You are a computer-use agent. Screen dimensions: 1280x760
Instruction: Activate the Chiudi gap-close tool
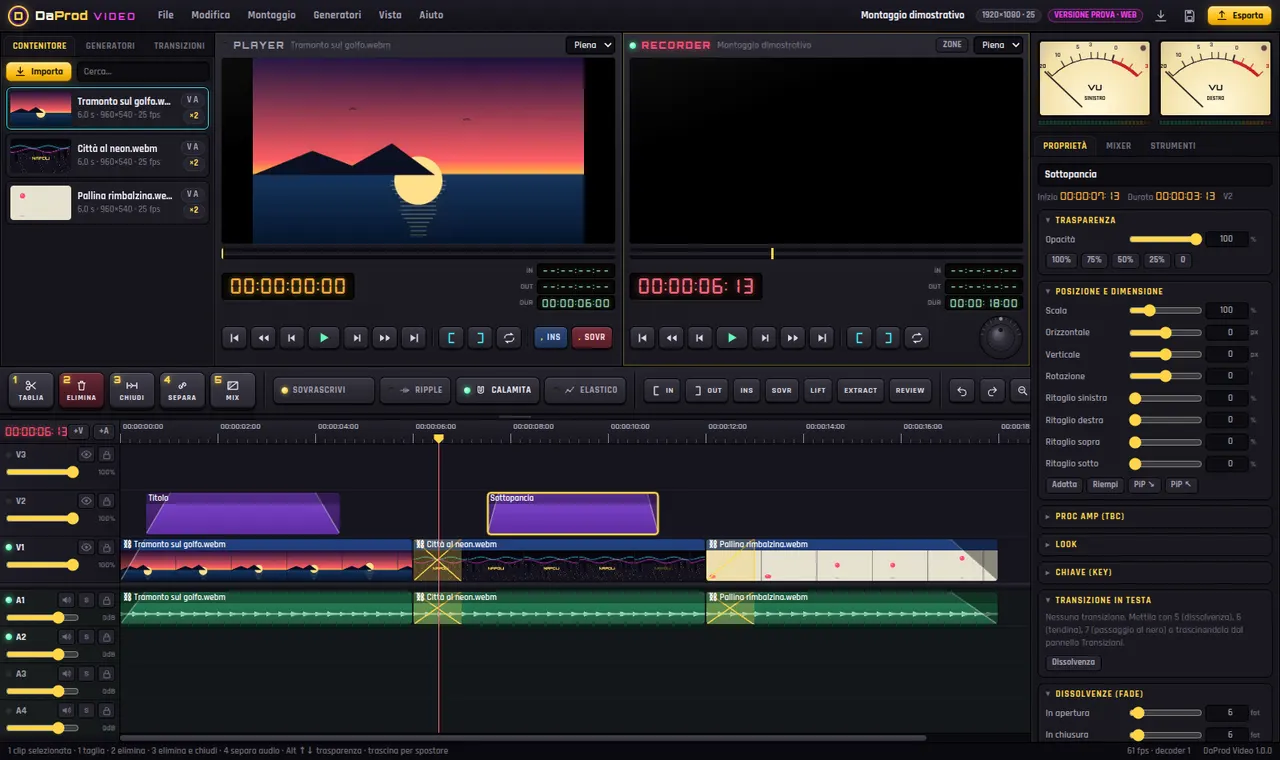coord(132,390)
